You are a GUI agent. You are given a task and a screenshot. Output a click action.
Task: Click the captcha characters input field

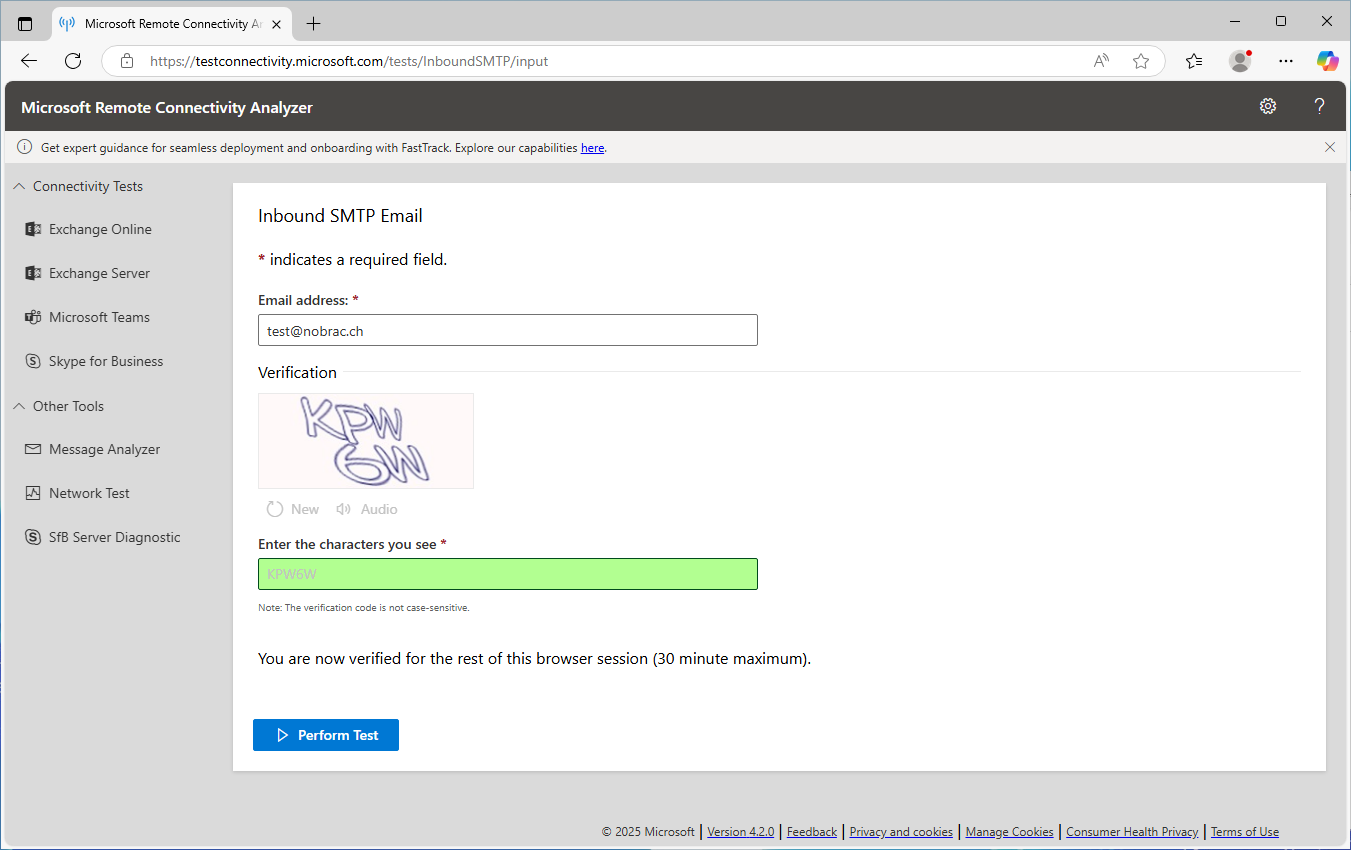[x=508, y=574]
